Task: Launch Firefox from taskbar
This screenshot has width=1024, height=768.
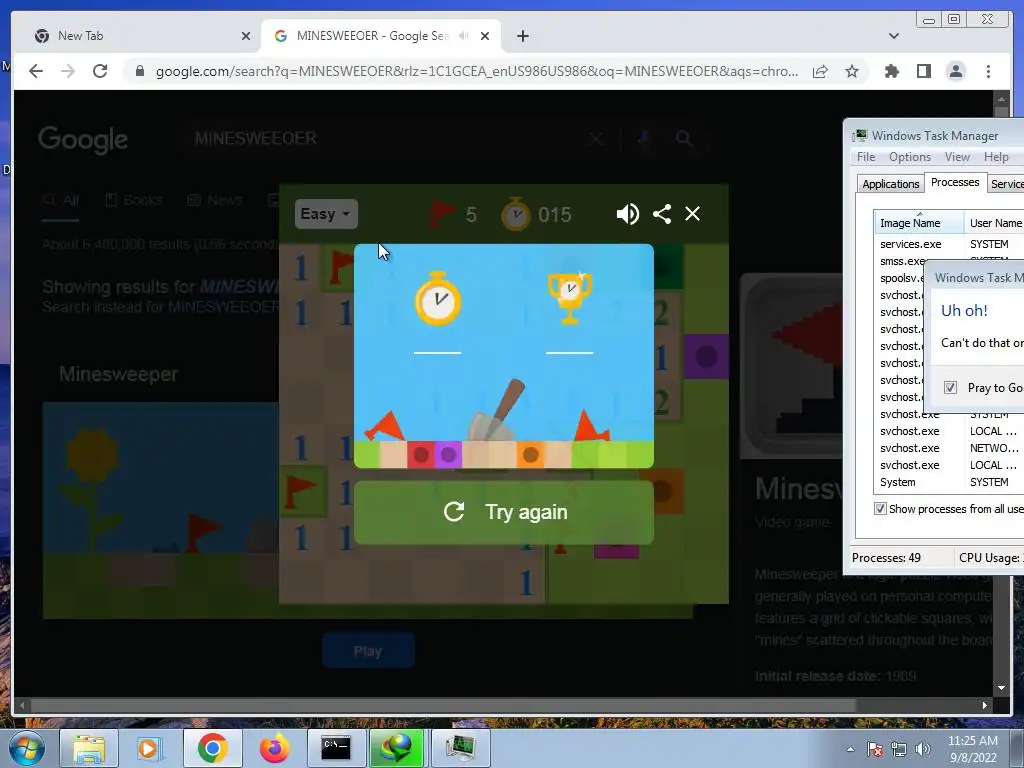Action: click(x=274, y=748)
